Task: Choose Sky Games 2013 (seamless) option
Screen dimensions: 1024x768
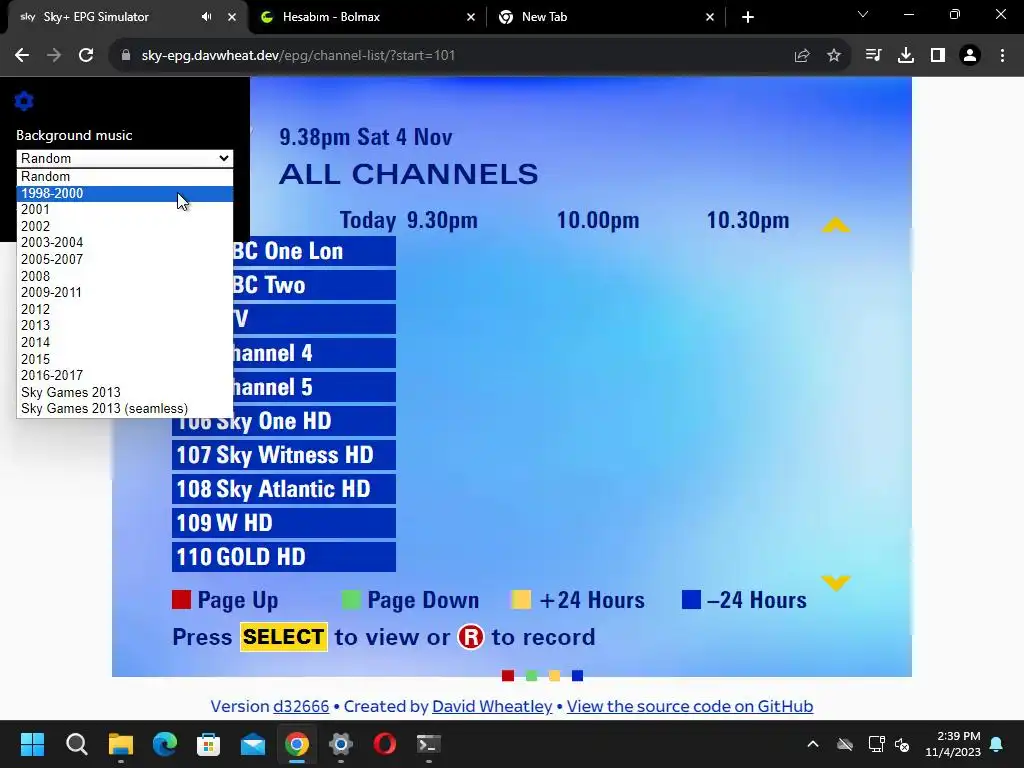Action: pos(124,409)
